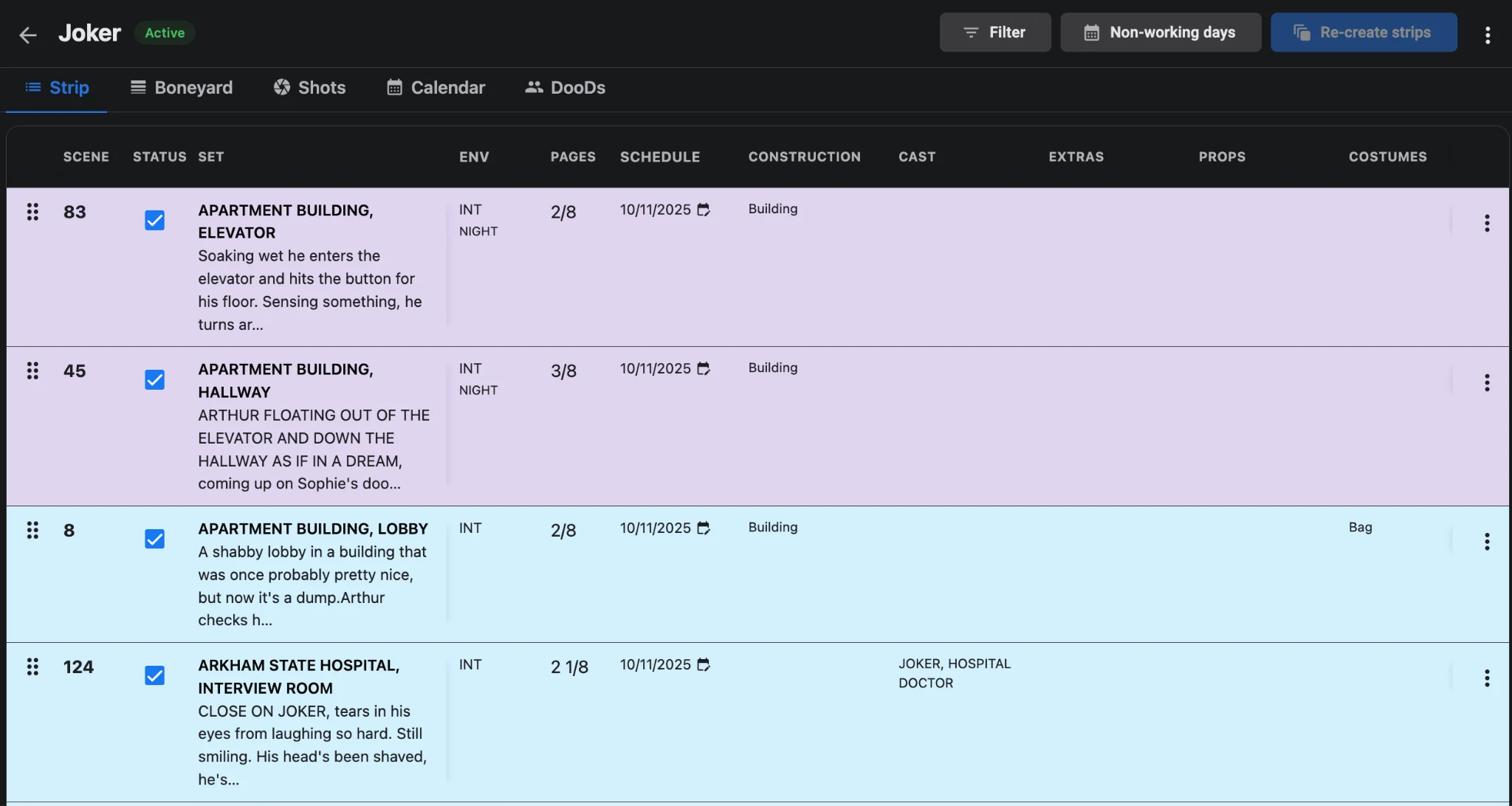
Task: Go back using the back arrow
Action: point(28,34)
